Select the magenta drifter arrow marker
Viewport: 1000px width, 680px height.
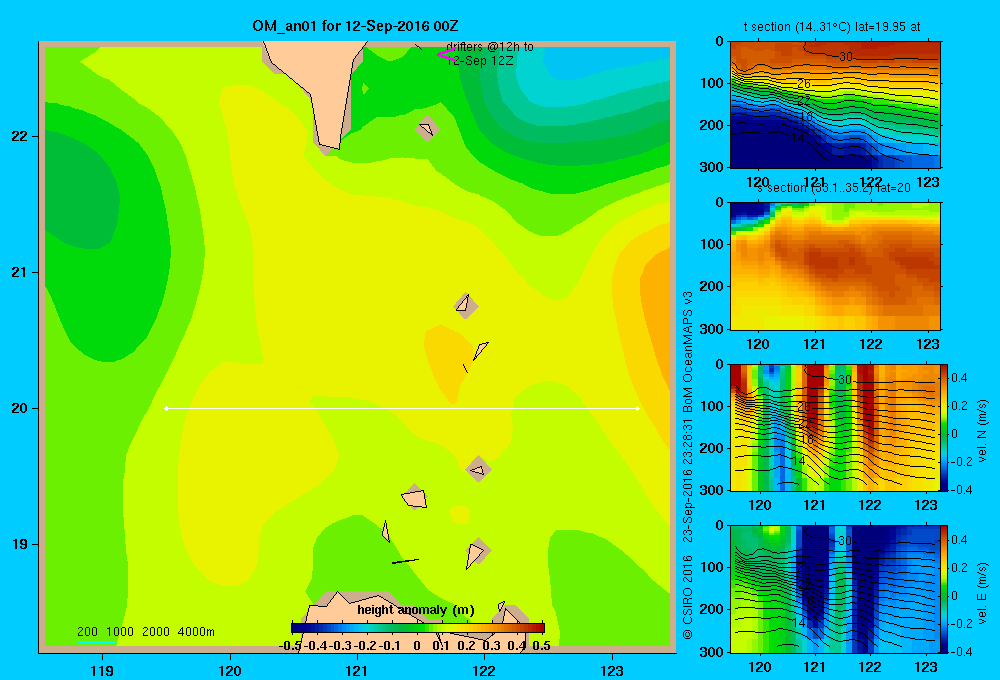[x=445, y=54]
